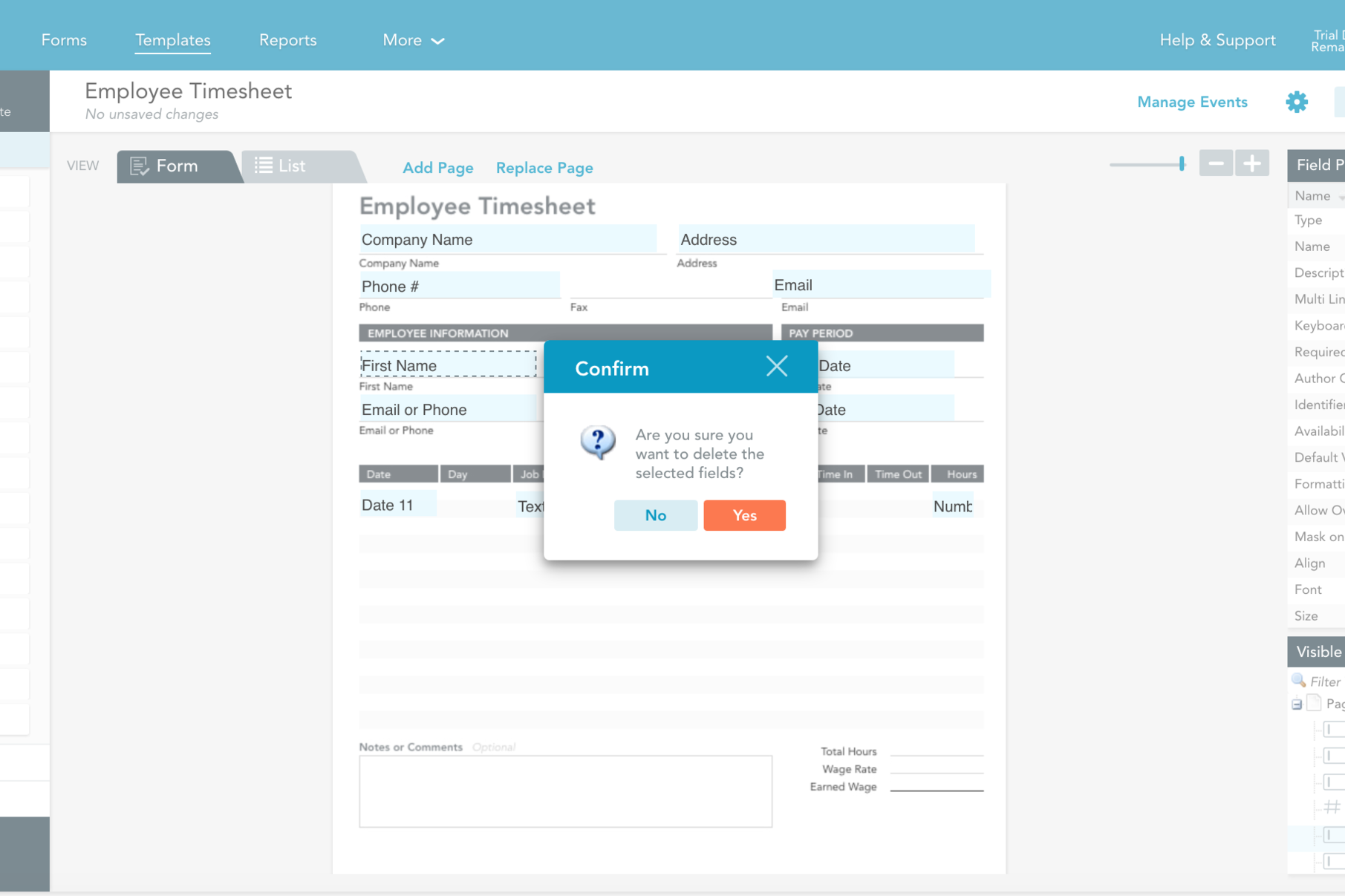The image size is (1345, 896).
Task: Click the Add Page link
Action: click(437, 168)
